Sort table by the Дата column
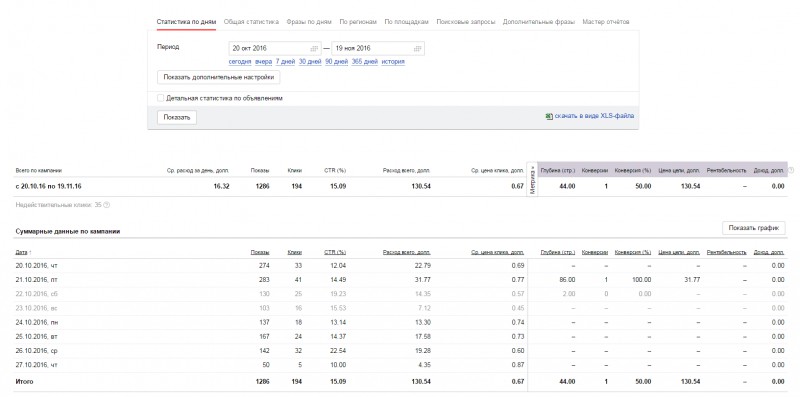 pos(23,252)
